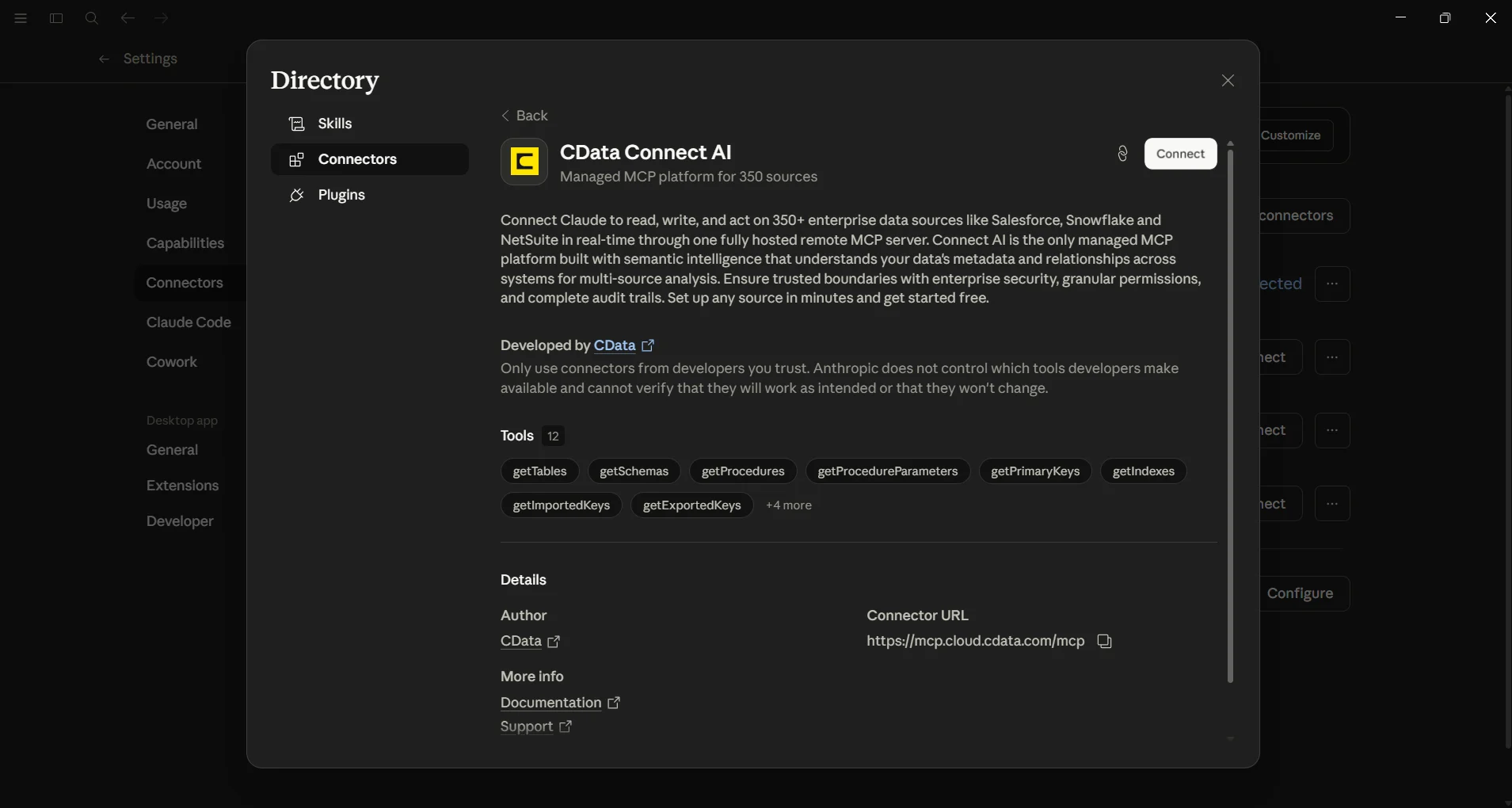Click external-link icon next to Developed by CData
1512x808 pixels.
pyautogui.click(x=648, y=345)
